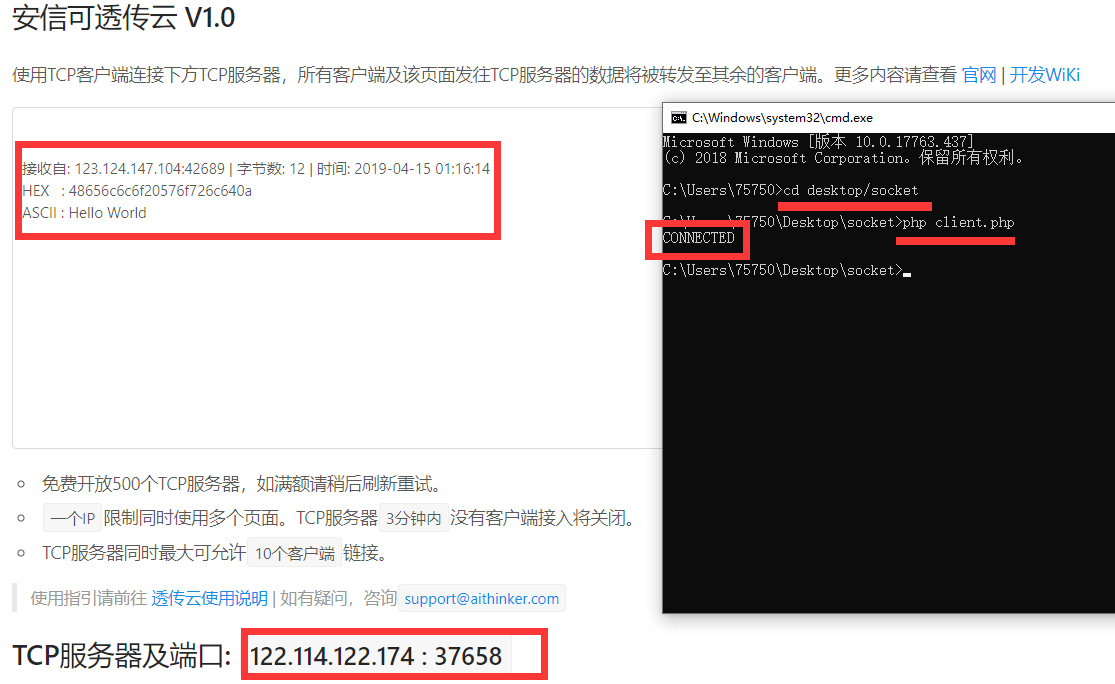
Task: Click the cmd.exe title bar text
Action: [x=782, y=118]
